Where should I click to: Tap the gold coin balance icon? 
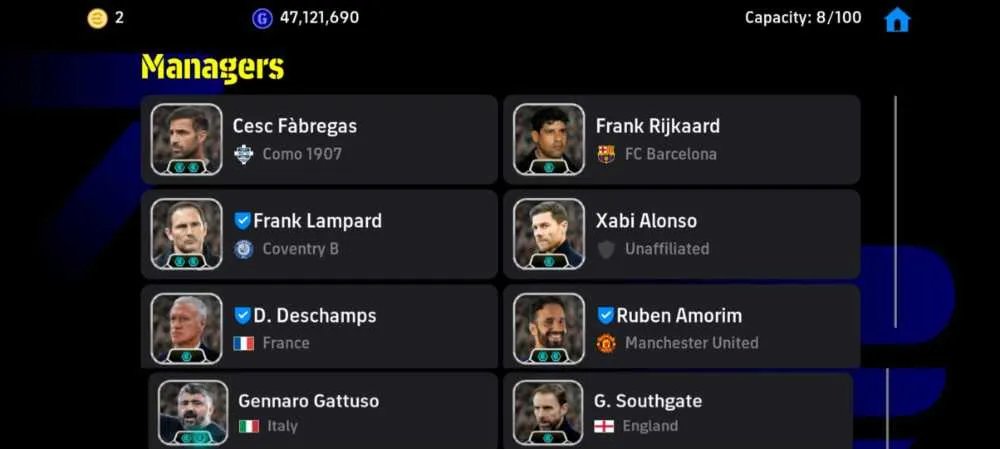point(97,18)
